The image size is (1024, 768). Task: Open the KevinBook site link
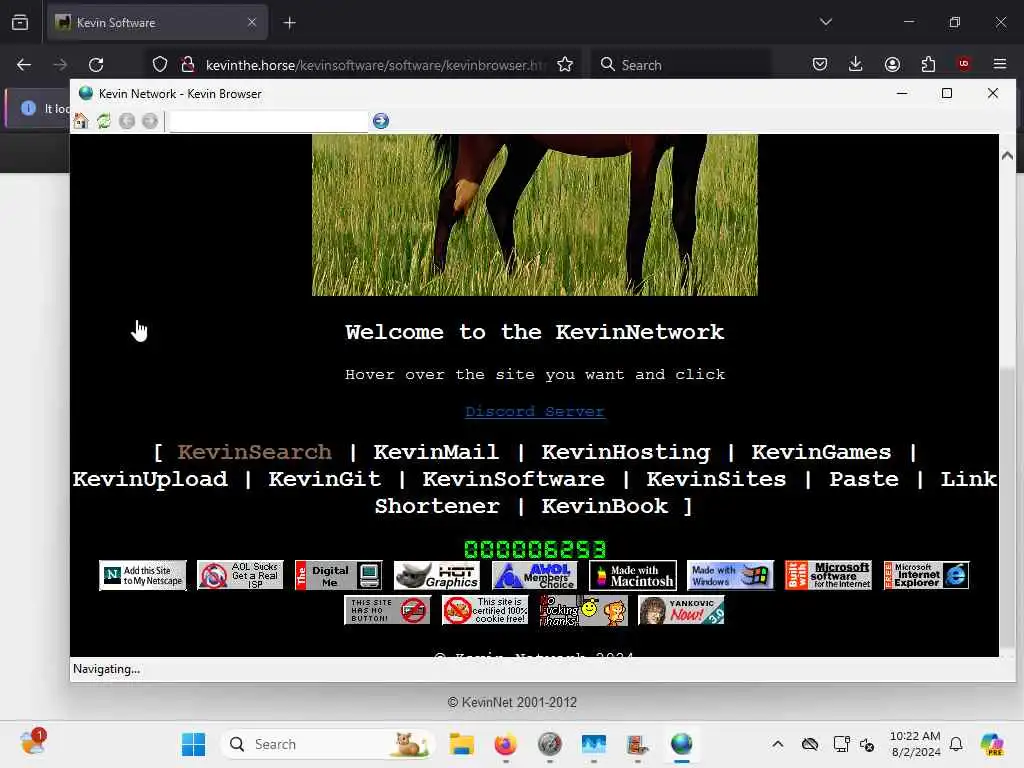(605, 506)
